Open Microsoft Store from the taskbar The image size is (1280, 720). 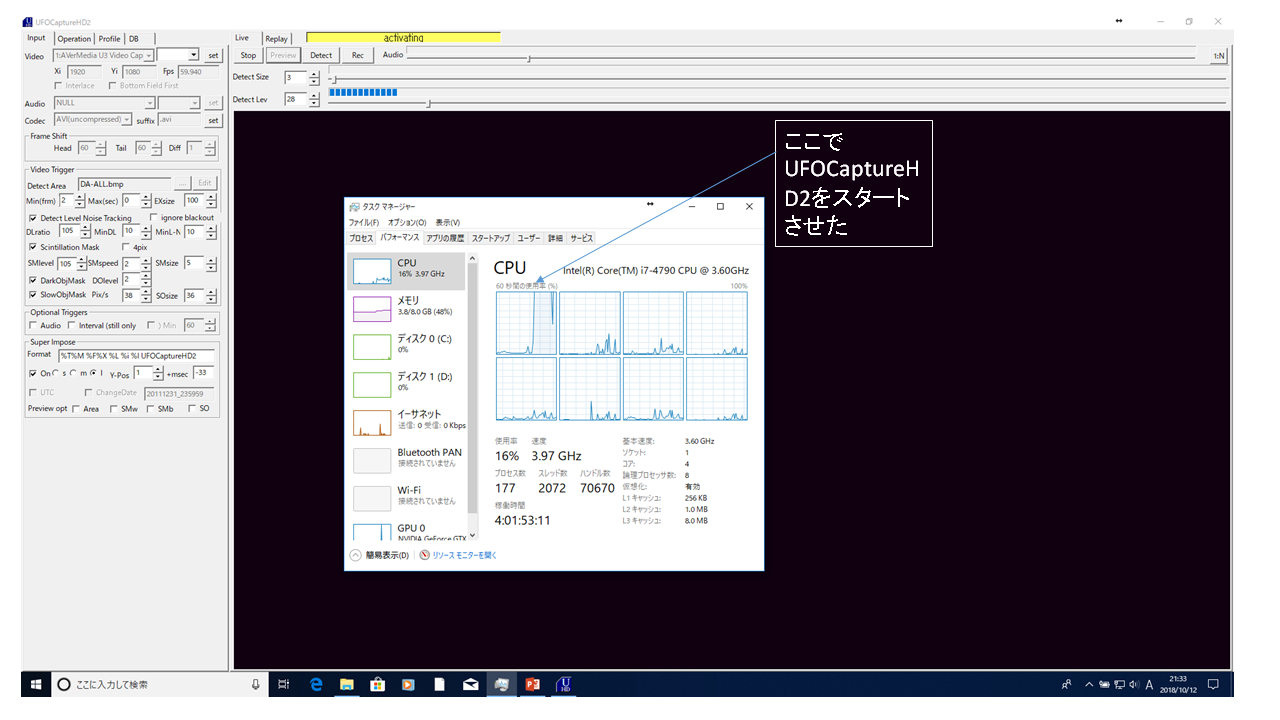[378, 684]
